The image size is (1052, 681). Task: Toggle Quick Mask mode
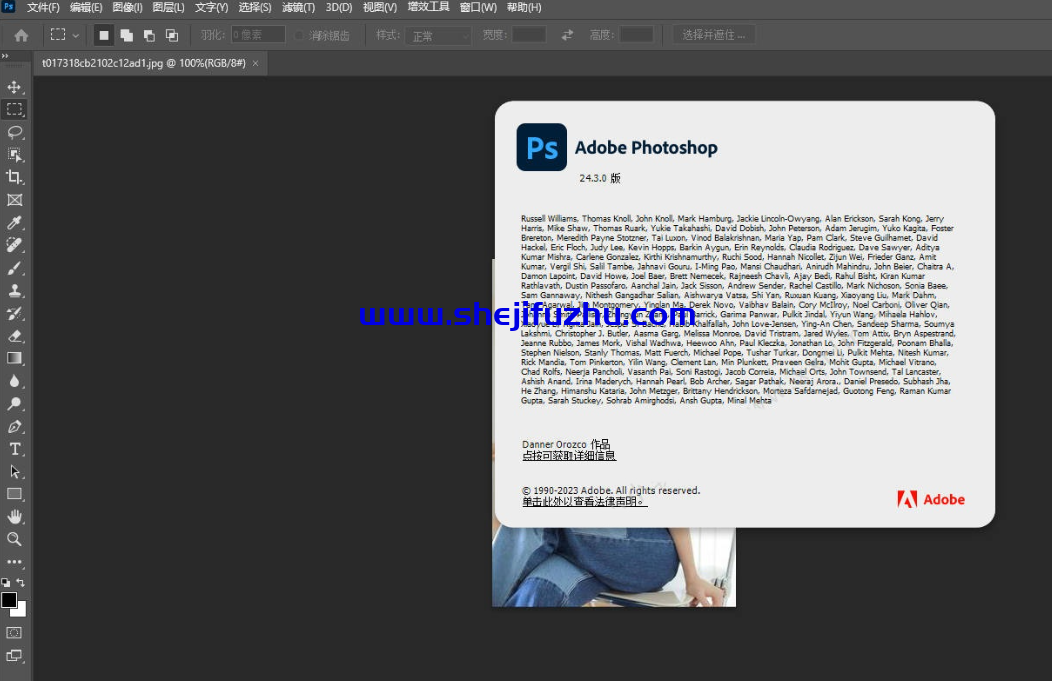(14, 633)
